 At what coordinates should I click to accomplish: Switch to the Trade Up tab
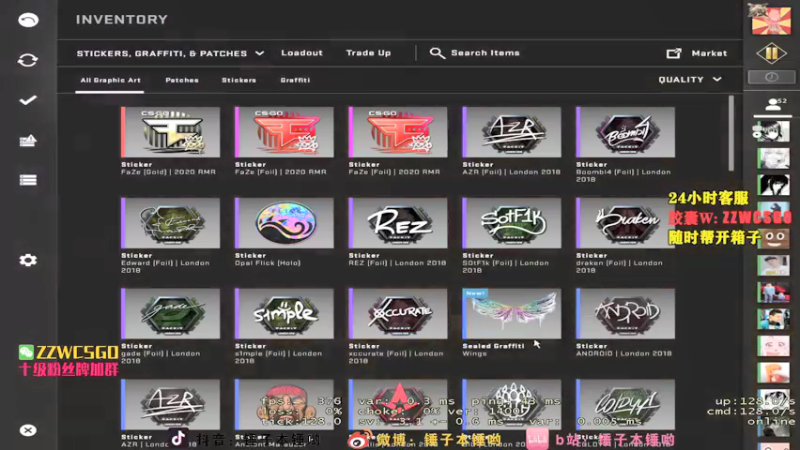pos(368,53)
